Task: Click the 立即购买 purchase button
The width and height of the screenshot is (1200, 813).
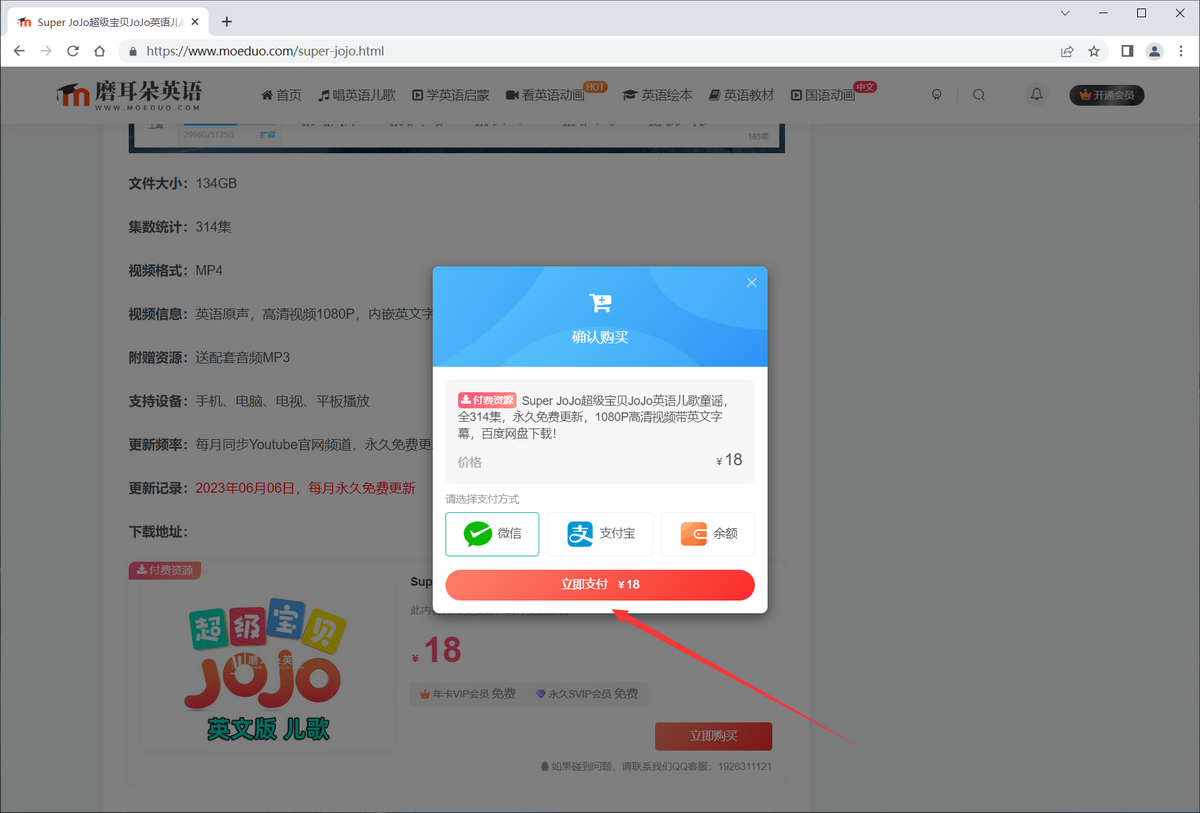Action: pyautogui.click(x=713, y=735)
